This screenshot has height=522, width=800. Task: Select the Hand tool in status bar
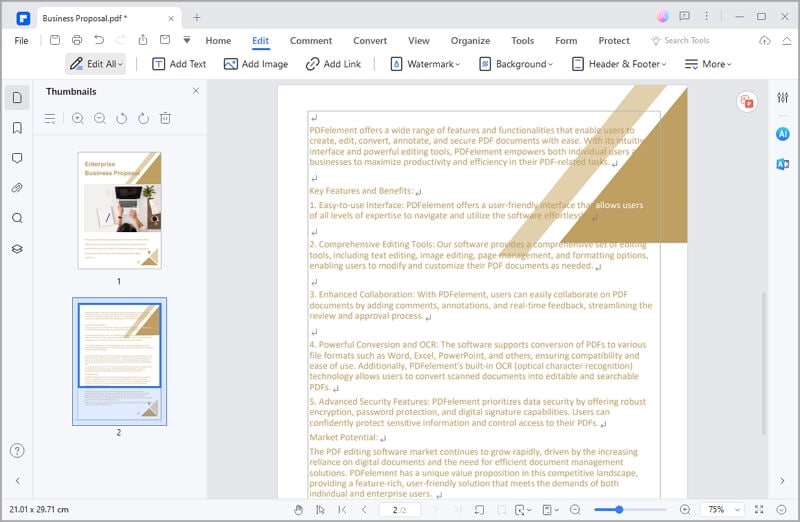click(x=298, y=509)
